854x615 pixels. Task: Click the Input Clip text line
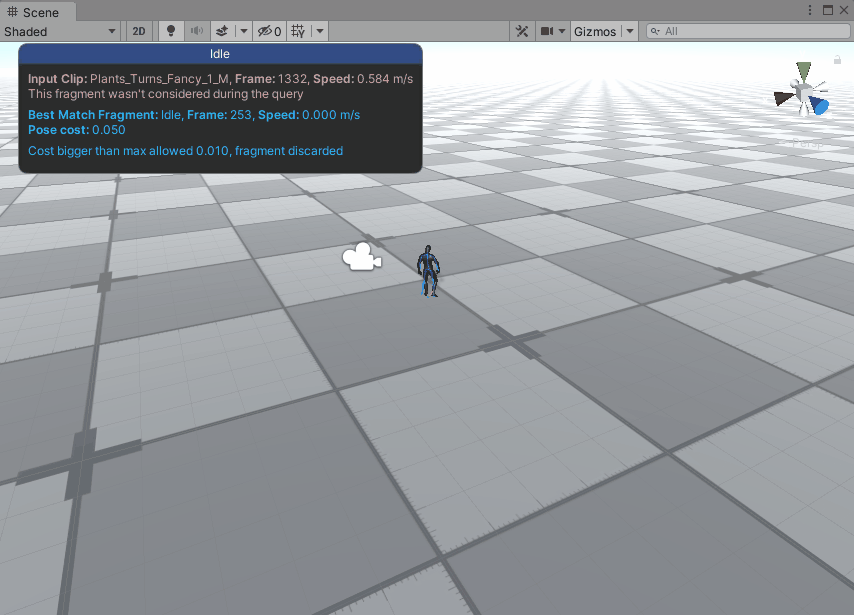click(221, 79)
